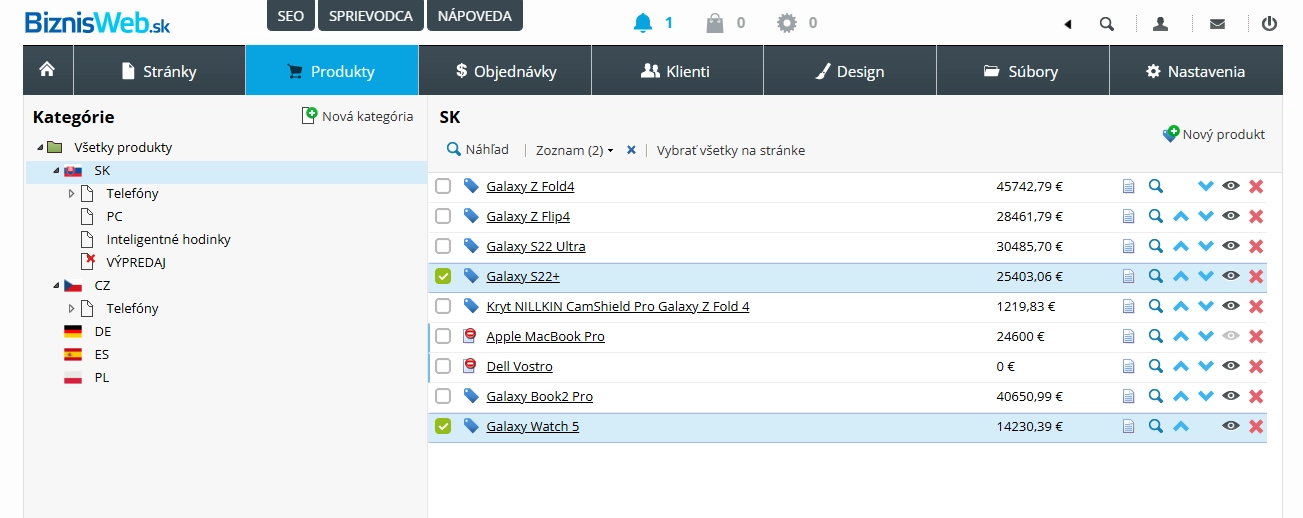The height and width of the screenshot is (518, 1303).
Task: Move Galaxy Z Flip4 down
Action: click(x=1205, y=216)
